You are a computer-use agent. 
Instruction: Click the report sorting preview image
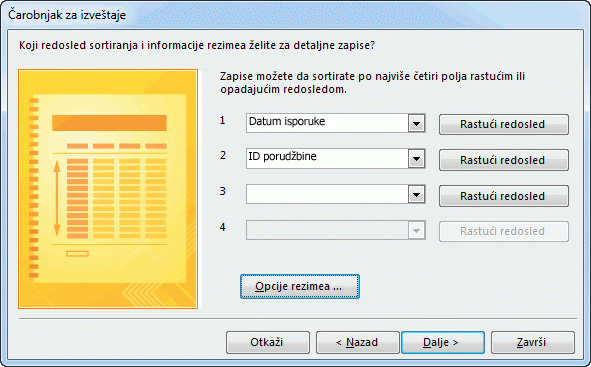(108, 189)
